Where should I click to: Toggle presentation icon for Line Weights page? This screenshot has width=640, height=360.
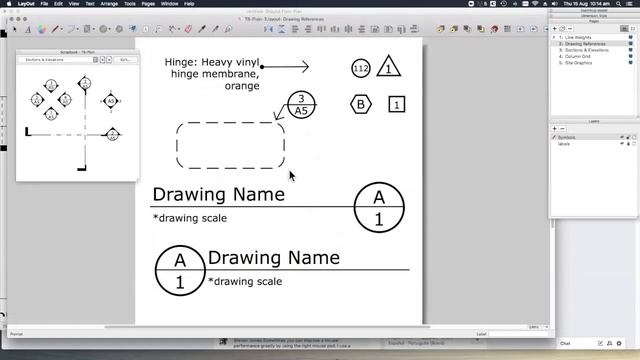pyautogui.click(x=631, y=37)
